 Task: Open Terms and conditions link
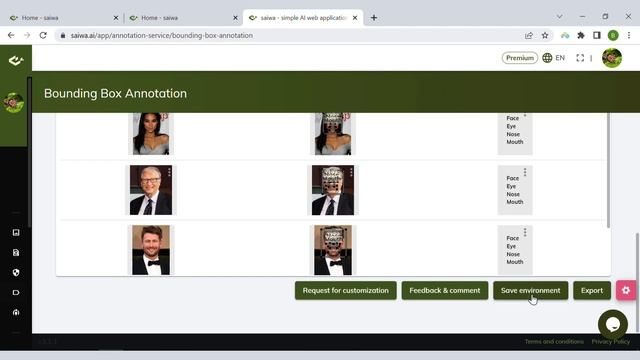[554, 342]
